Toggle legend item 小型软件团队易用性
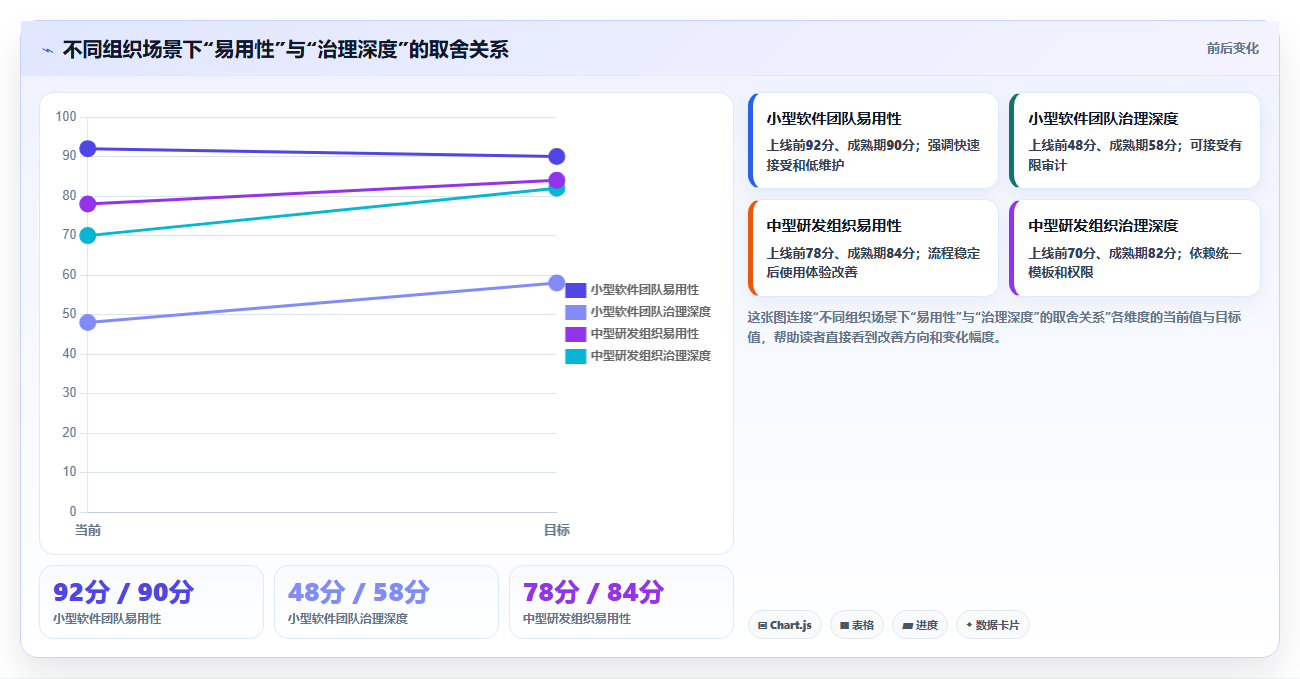 [x=632, y=290]
